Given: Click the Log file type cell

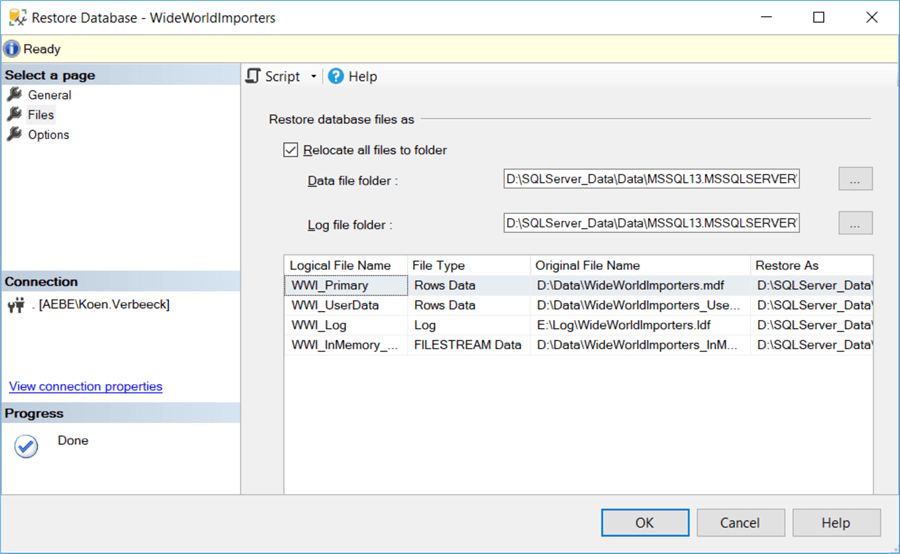Looking at the screenshot, I should point(468,325).
